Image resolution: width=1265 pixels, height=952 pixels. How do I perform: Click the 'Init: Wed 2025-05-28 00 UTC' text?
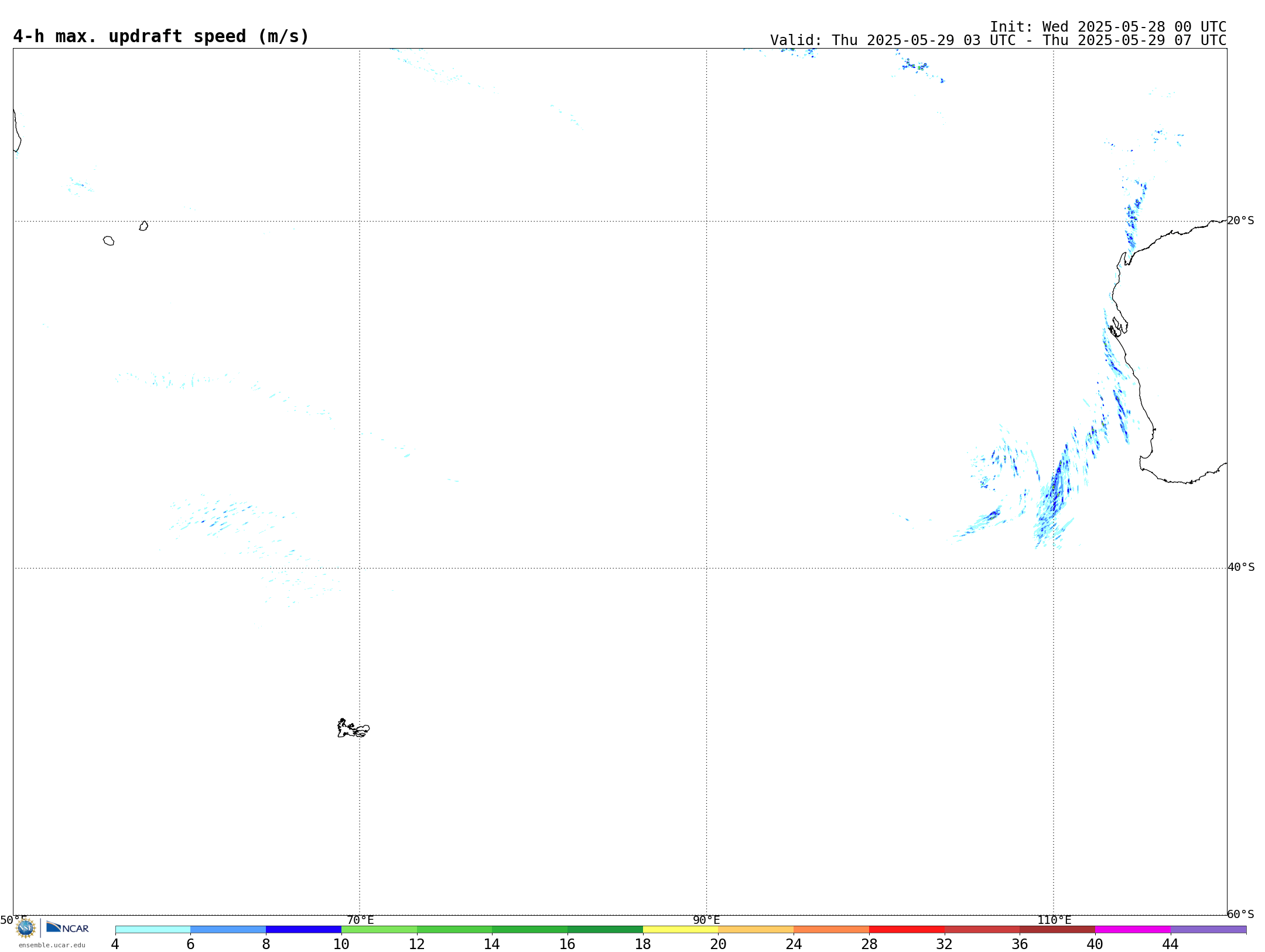point(1108,27)
